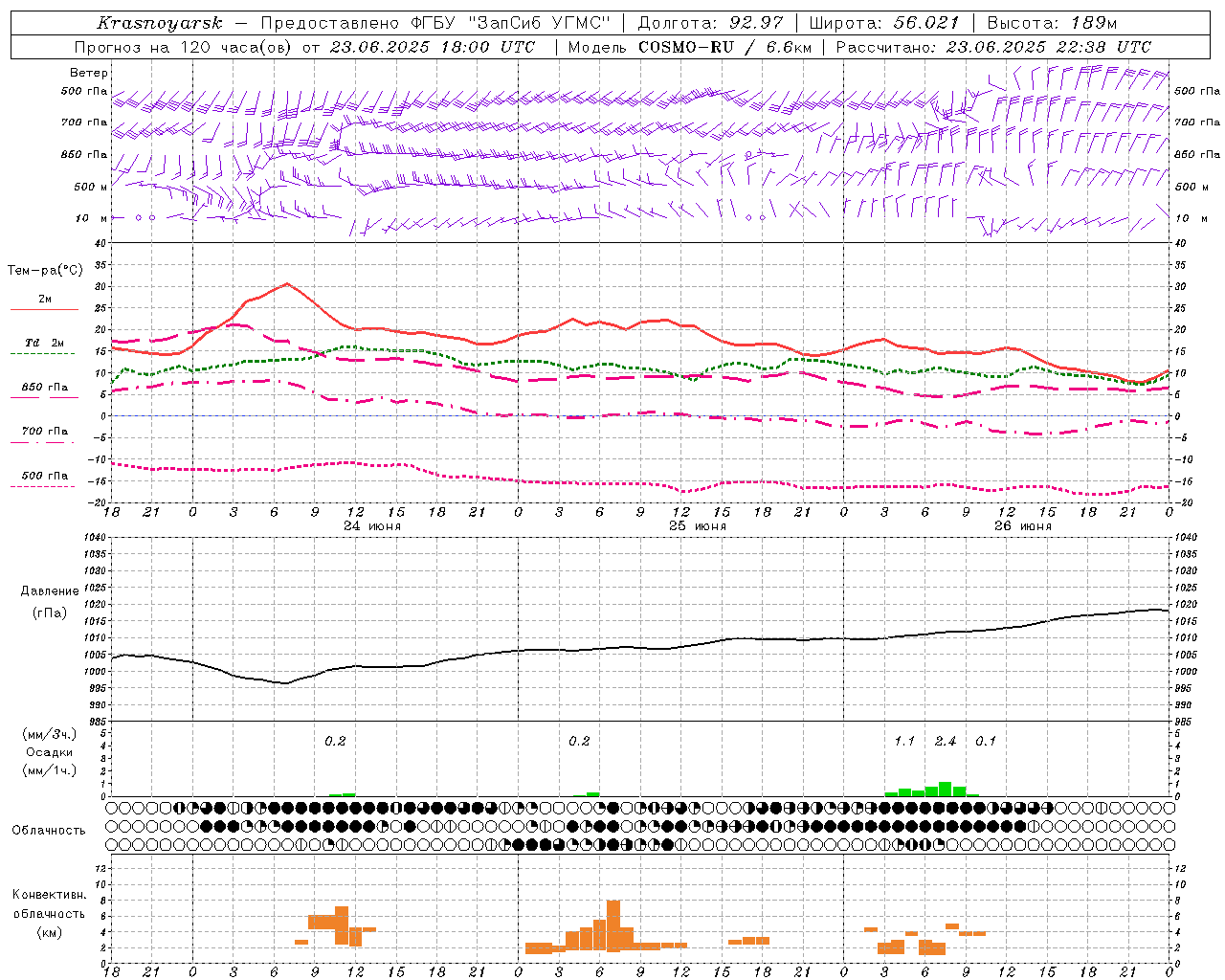
Task: Click the '(мм/3ч.)' precipitation unit label
Action: (x=50, y=734)
